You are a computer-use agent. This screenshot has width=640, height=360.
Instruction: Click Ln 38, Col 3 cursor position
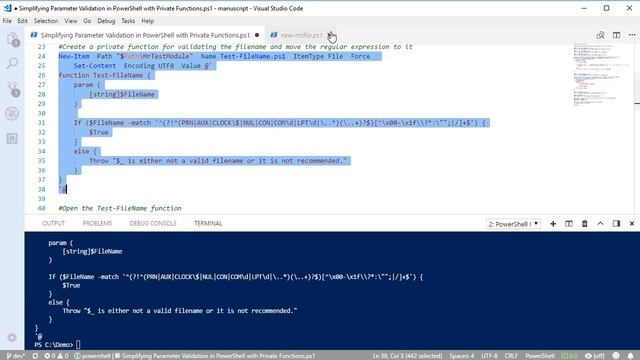pos(407,356)
